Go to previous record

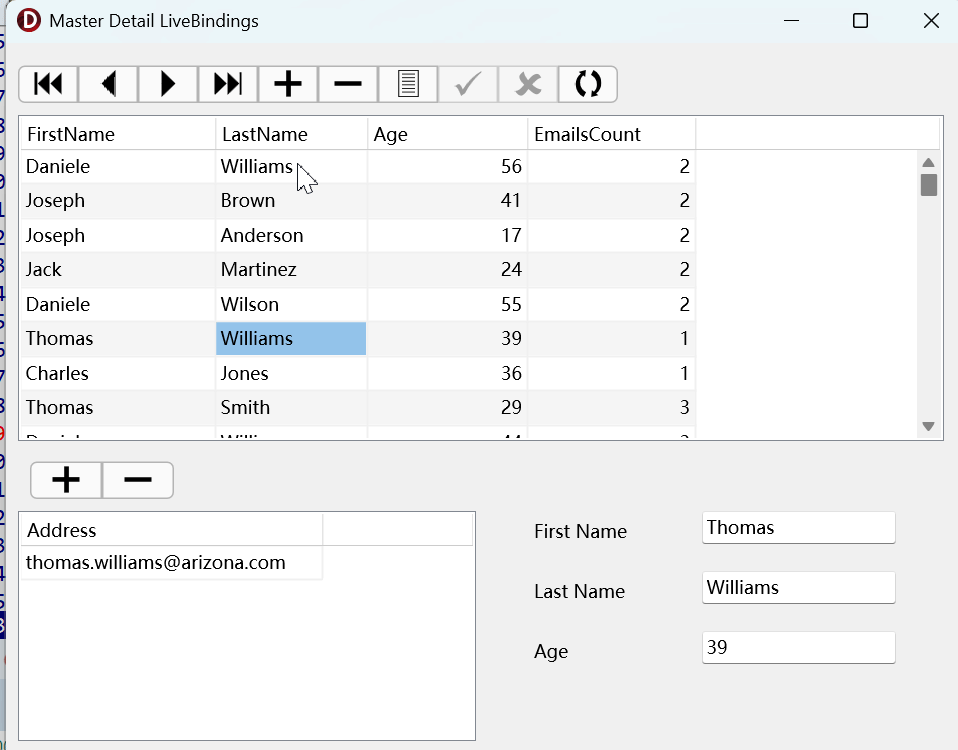[108, 85]
